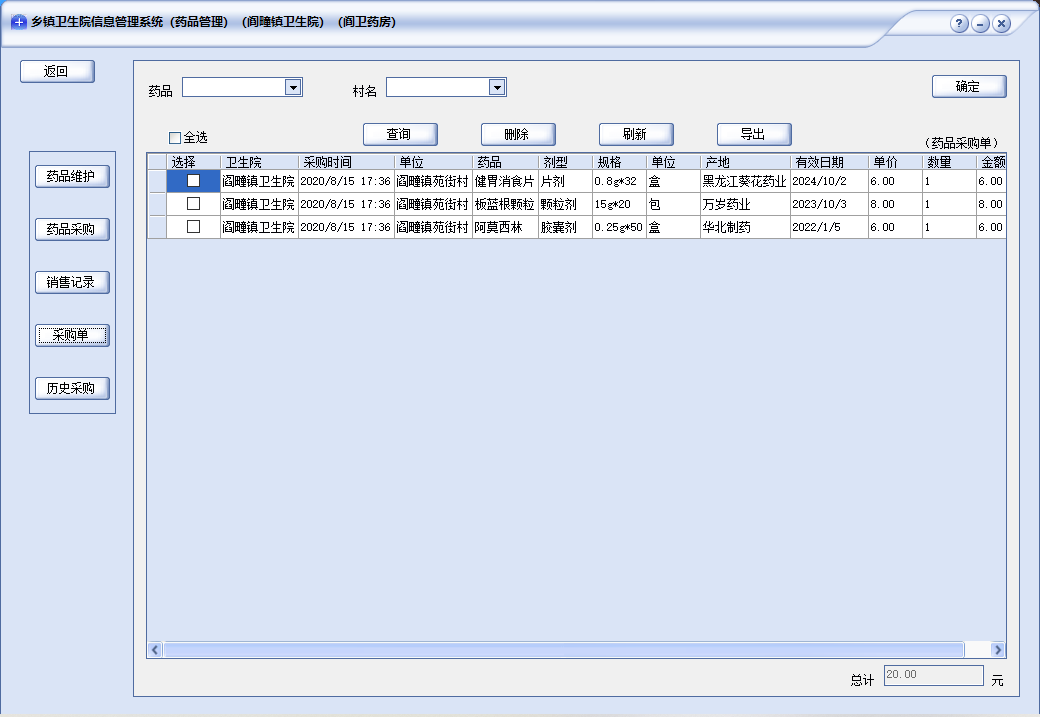Click the 2023/10/3 expiry date cell
1040x717 pixels.
[x=829, y=204]
